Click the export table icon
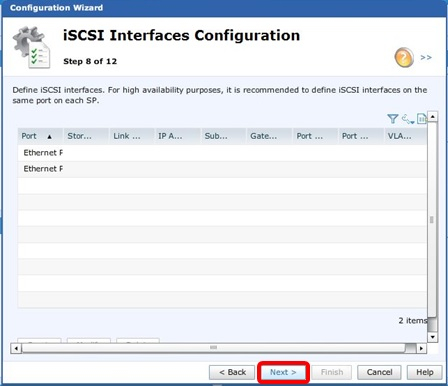 tap(422, 119)
